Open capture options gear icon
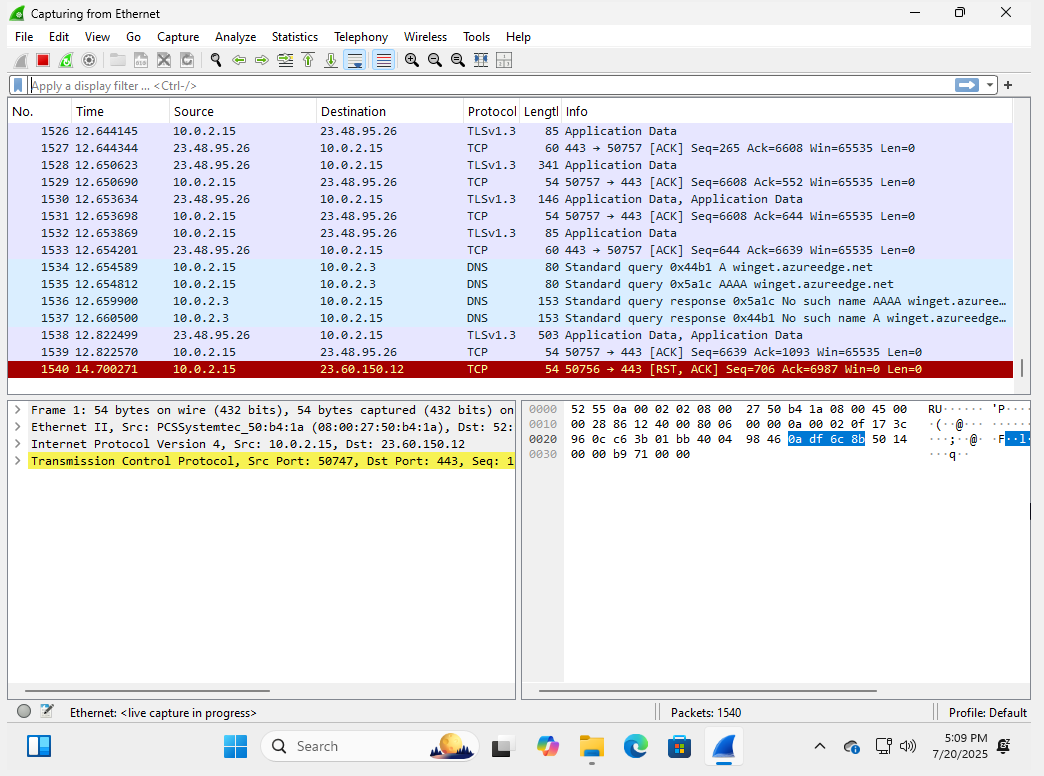The image size is (1044, 776). pyautogui.click(x=89, y=61)
